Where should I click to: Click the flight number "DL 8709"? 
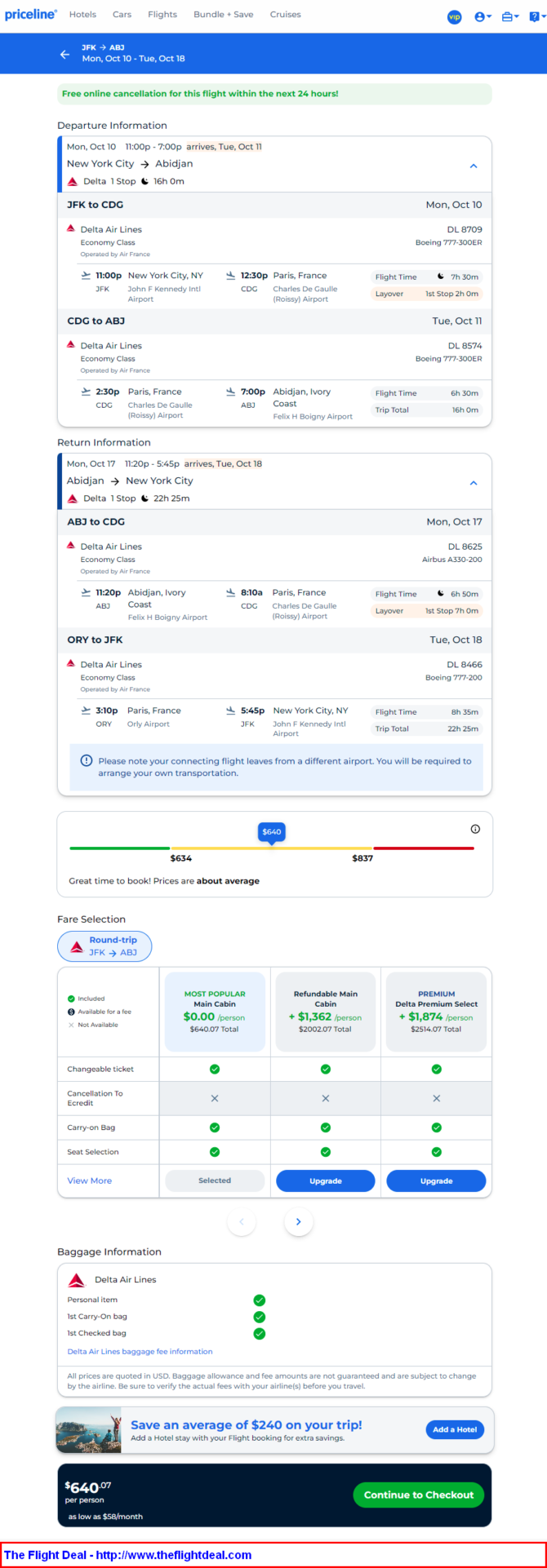[465, 229]
